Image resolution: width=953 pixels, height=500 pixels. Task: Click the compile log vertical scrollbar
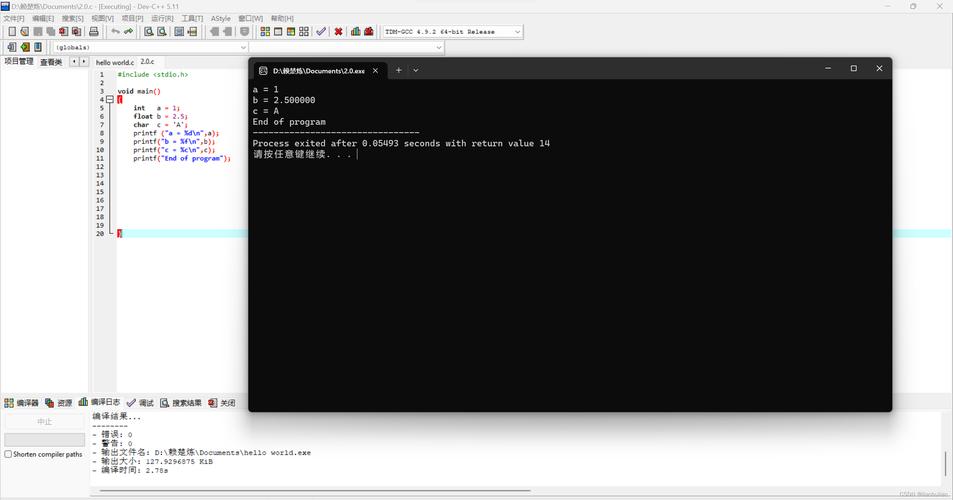[945, 463]
